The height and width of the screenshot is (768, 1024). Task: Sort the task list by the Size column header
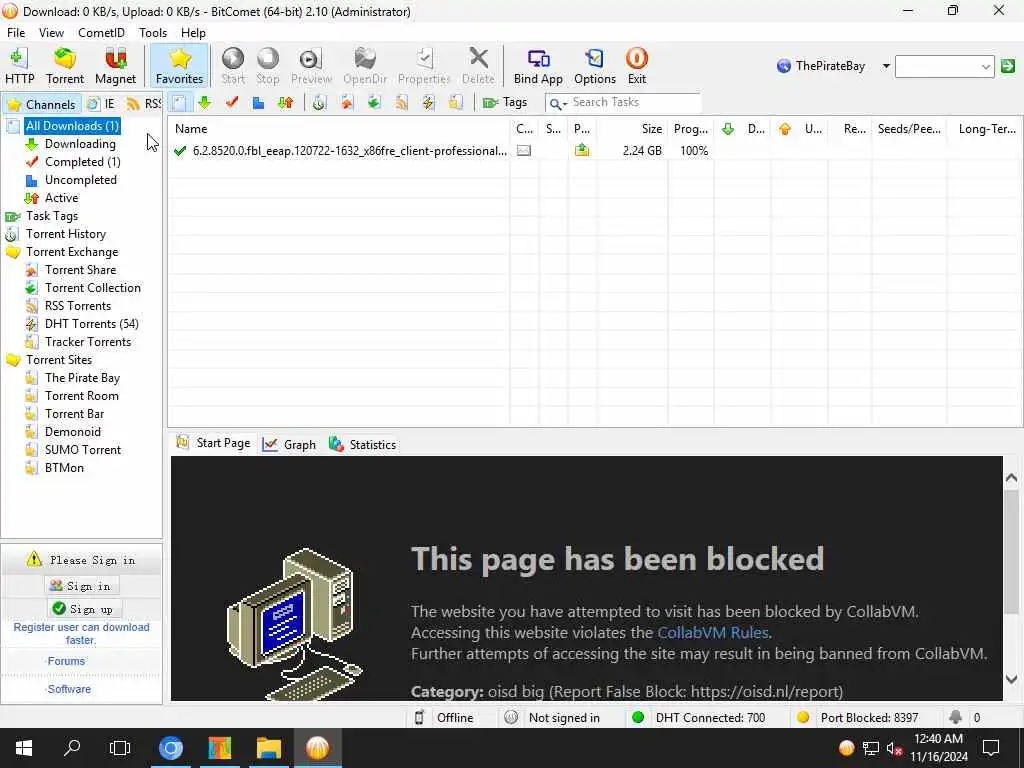tap(631, 129)
